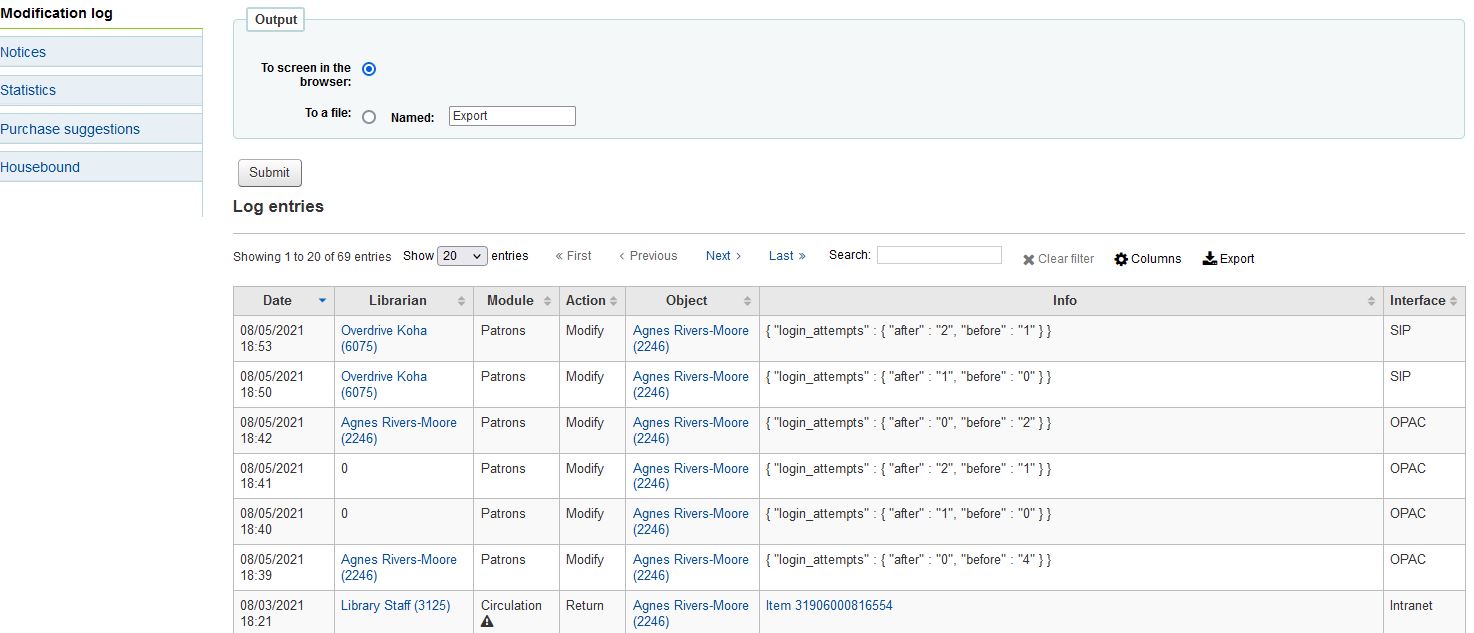Open Item 31906000816554 link
Screen dimensions: 1474x633
click(x=829, y=606)
